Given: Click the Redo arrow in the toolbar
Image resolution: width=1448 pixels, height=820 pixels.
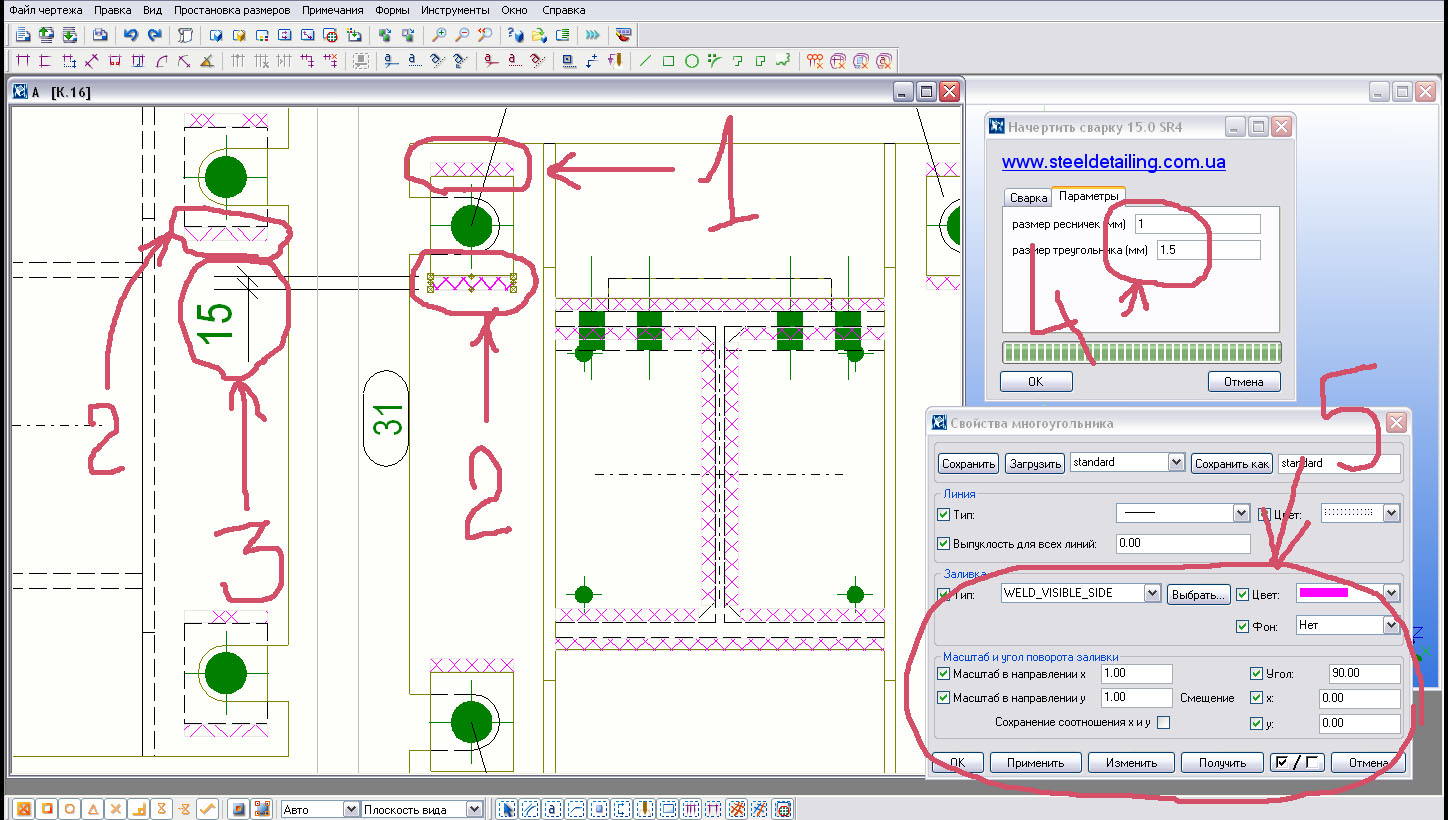Looking at the screenshot, I should 154,35.
